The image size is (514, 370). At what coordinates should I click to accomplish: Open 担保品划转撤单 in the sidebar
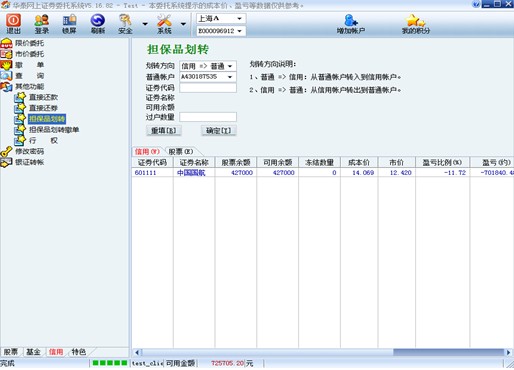(x=54, y=130)
